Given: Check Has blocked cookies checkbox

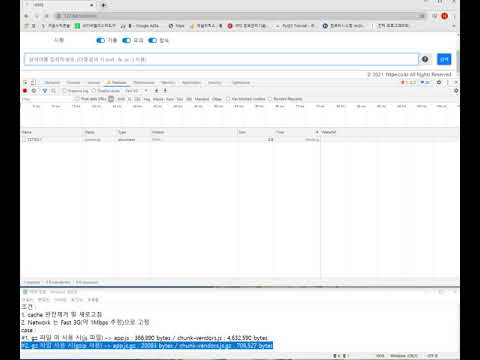Looking at the screenshot, I should pos(228,99).
